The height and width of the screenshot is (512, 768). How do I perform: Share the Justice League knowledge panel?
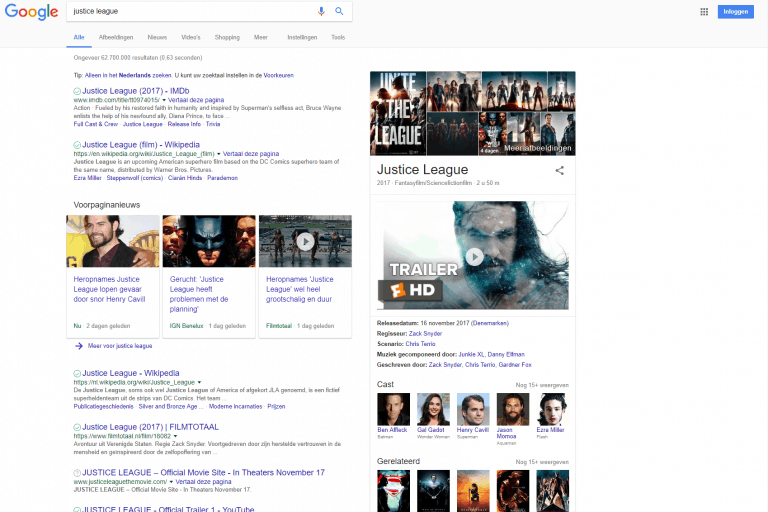tap(559, 171)
